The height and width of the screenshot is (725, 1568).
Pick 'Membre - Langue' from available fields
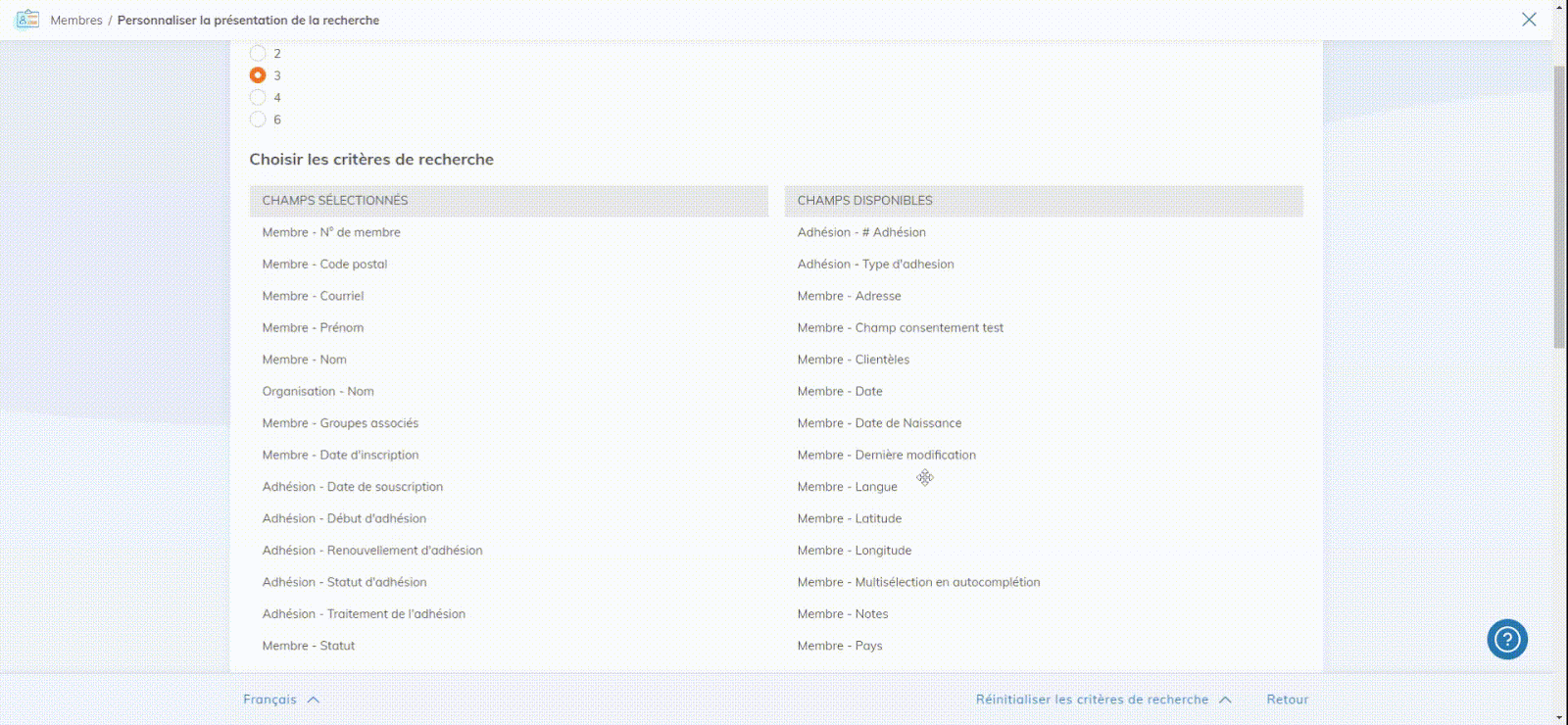tap(847, 487)
